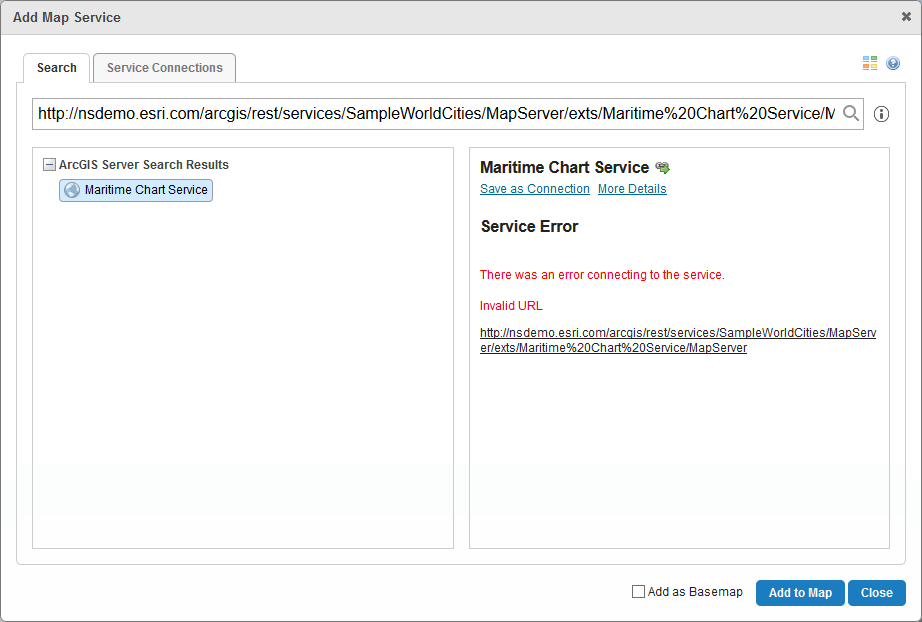
Task: Click icon next to Maritime Chart Service heading
Action: pyautogui.click(x=663, y=168)
